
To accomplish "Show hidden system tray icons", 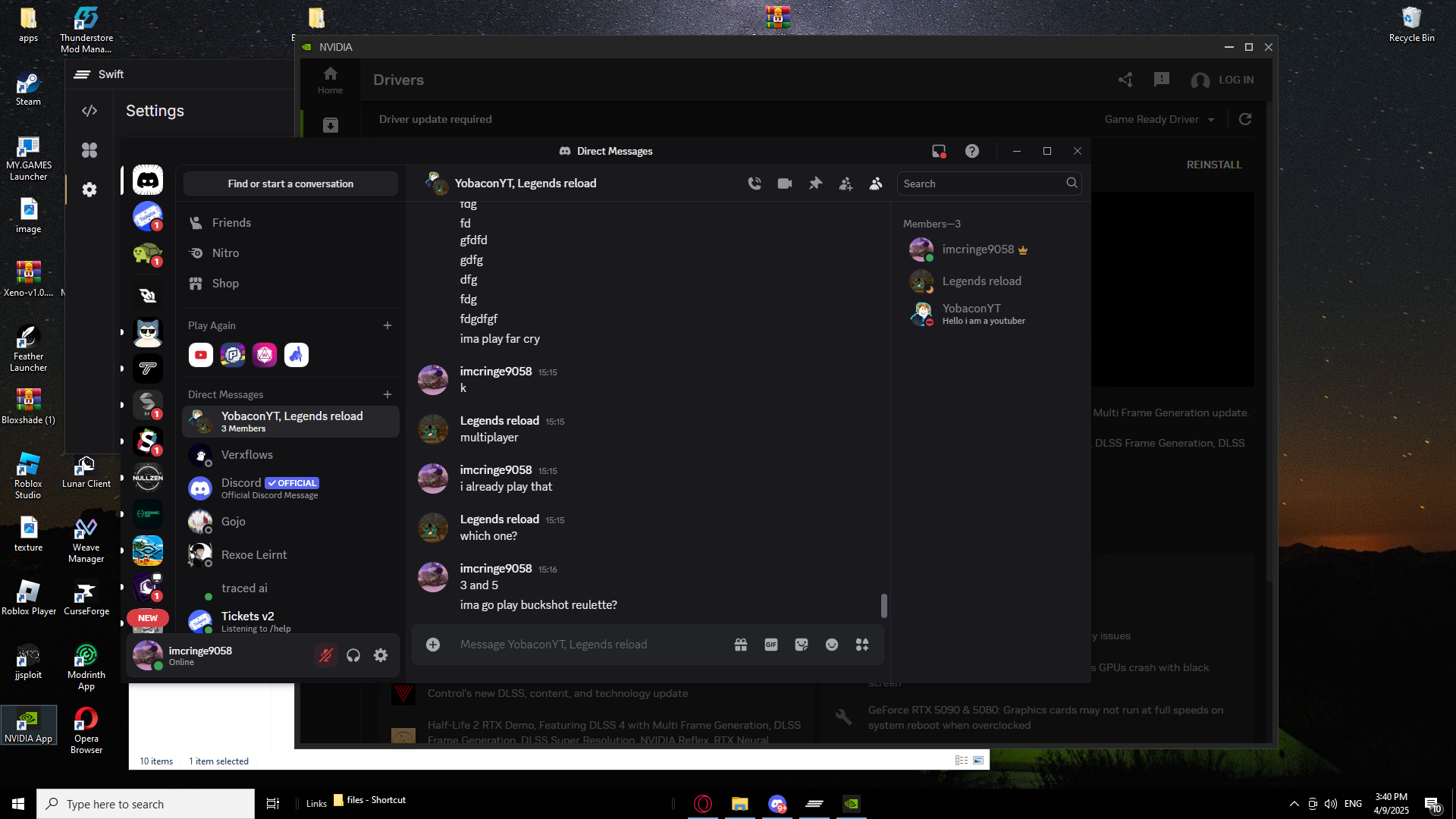I will (1294, 804).
